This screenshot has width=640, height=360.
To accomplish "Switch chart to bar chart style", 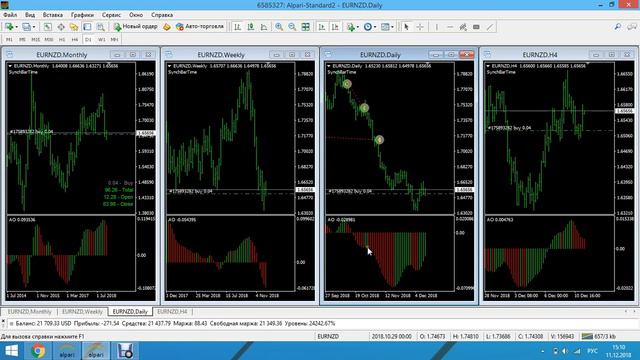I will coord(237,27).
